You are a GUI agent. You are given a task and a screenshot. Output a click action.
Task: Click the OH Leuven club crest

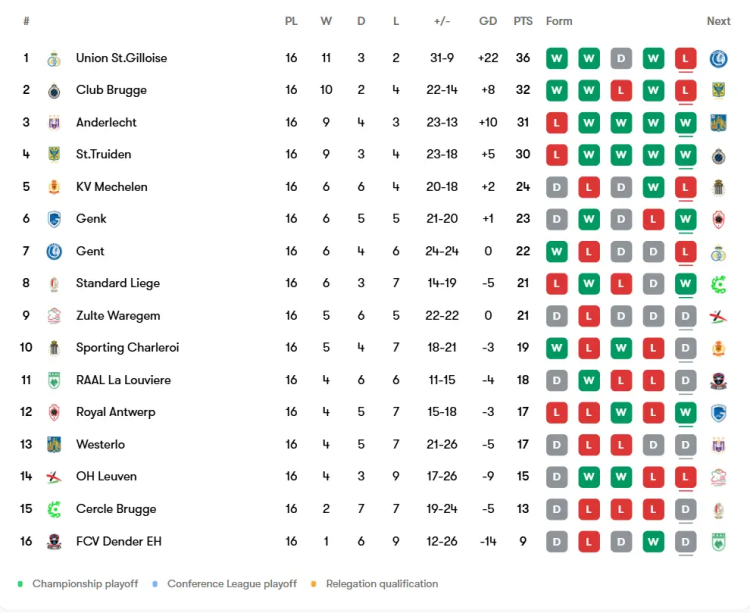coord(54,477)
